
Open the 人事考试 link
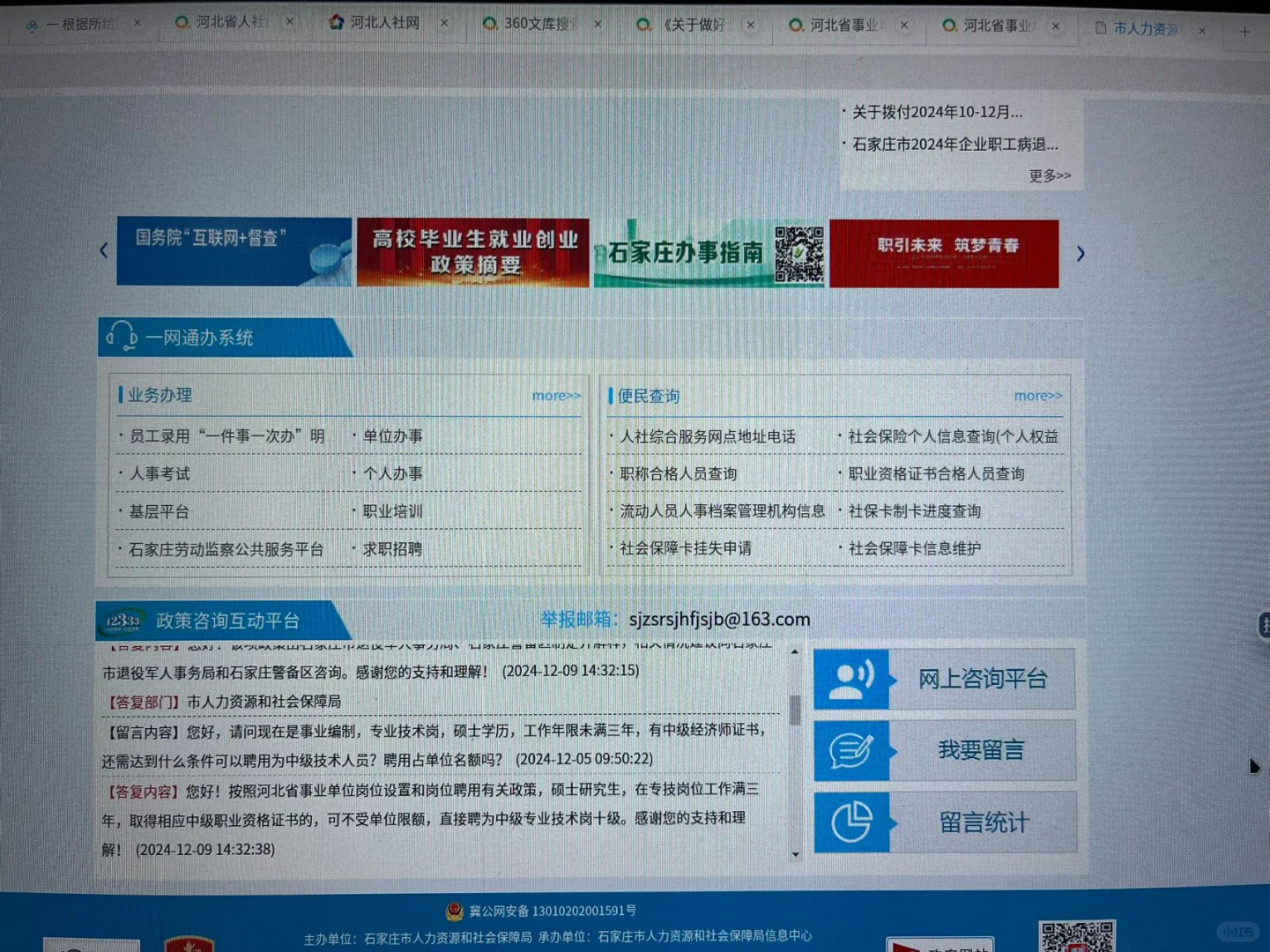pyautogui.click(x=159, y=473)
